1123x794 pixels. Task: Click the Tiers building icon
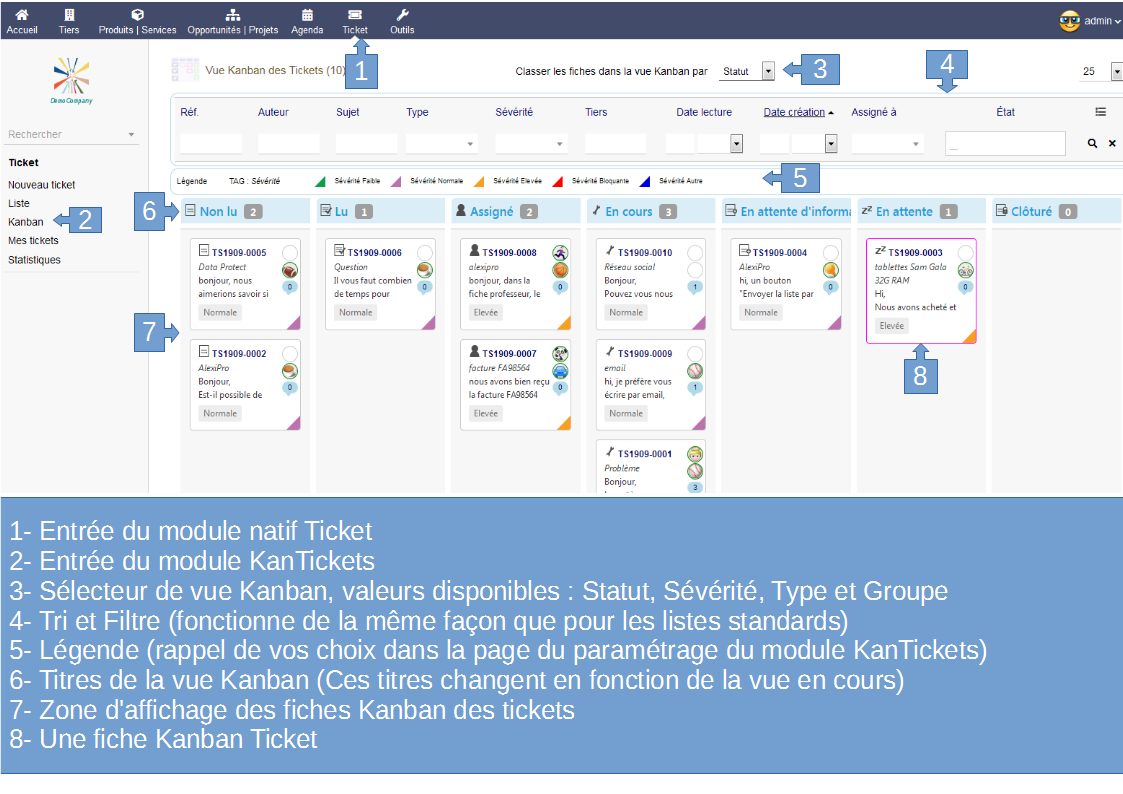(x=69, y=15)
